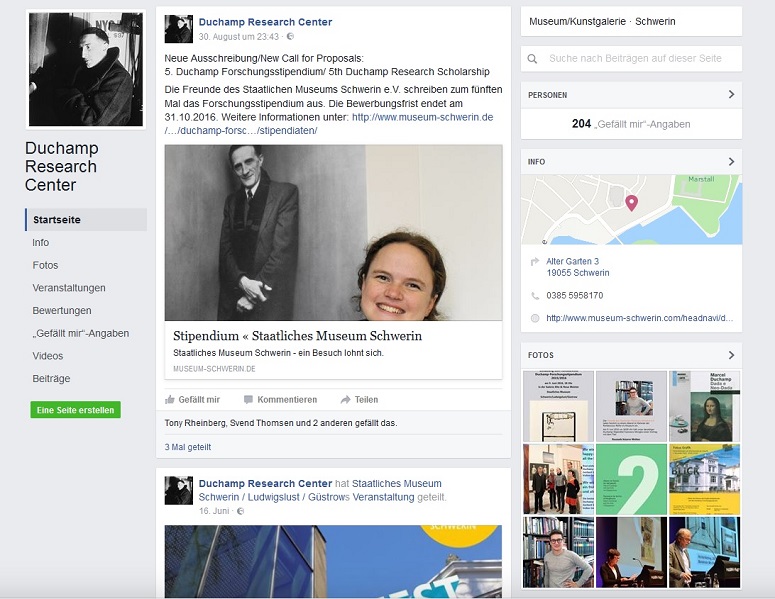Click the public globe icon on the 30. August post

pyautogui.click(x=290, y=37)
